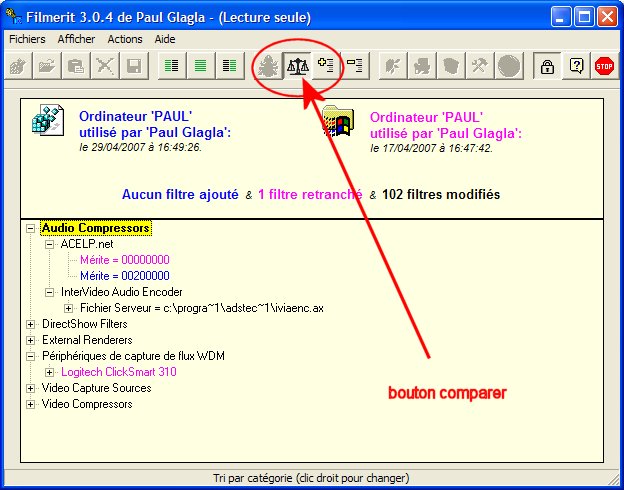
Task: Click the scales compare button in toolbar
Action: (x=298, y=66)
